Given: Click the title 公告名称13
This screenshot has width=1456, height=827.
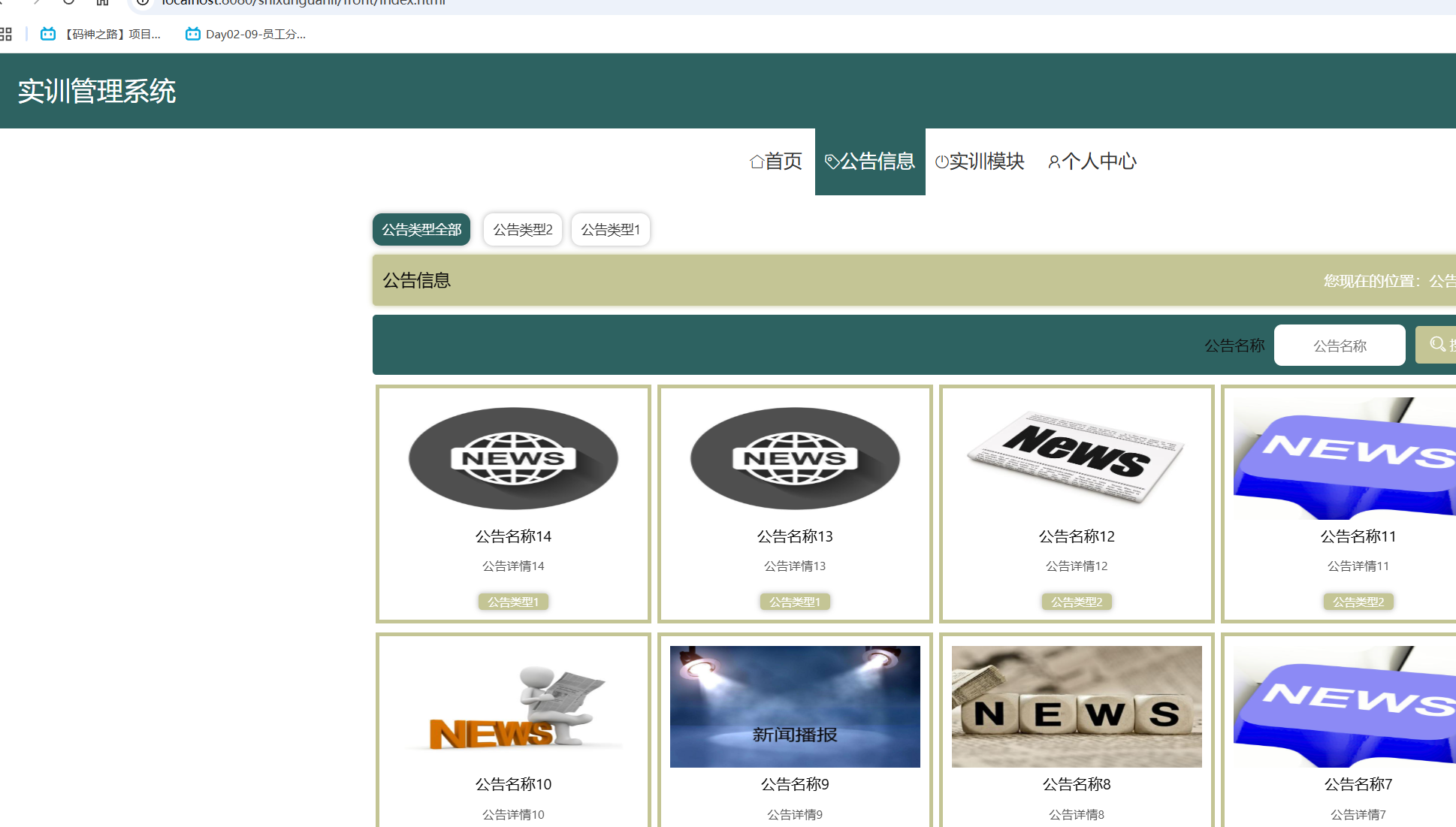Looking at the screenshot, I should point(795,536).
